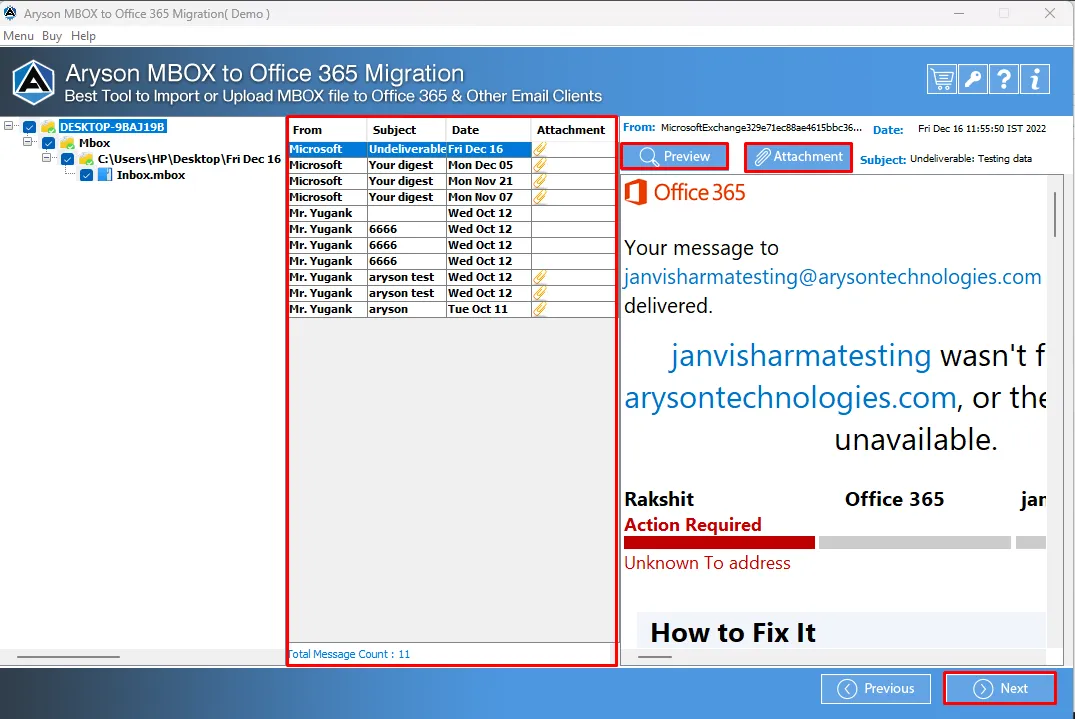The image size is (1075, 719).
Task: Click the DESKTOP-9BAJ19B folder icon
Action: coord(48,127)
